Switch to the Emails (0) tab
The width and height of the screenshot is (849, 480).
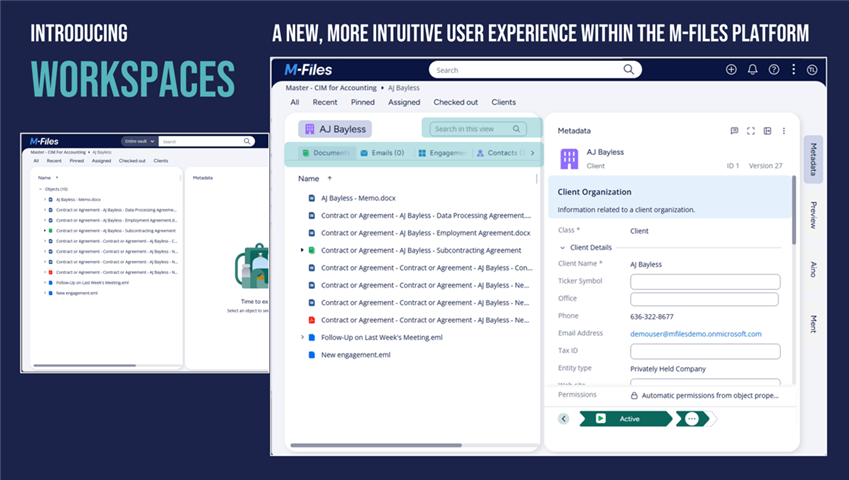coord(382,153)
